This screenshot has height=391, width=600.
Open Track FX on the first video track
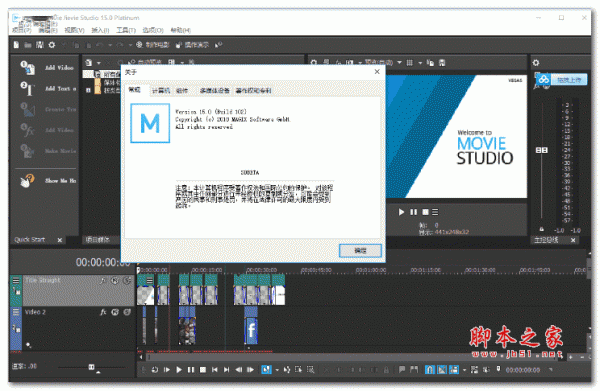pyautogui.click(x=103, y=281)
